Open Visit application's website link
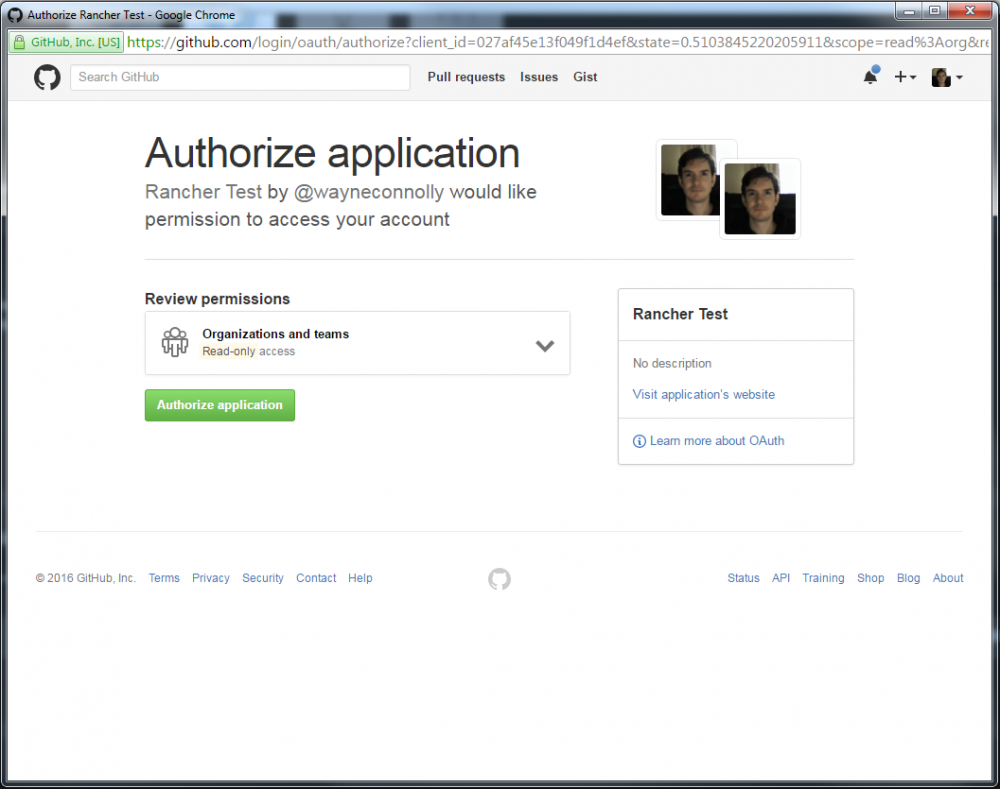 coord(703,394)
